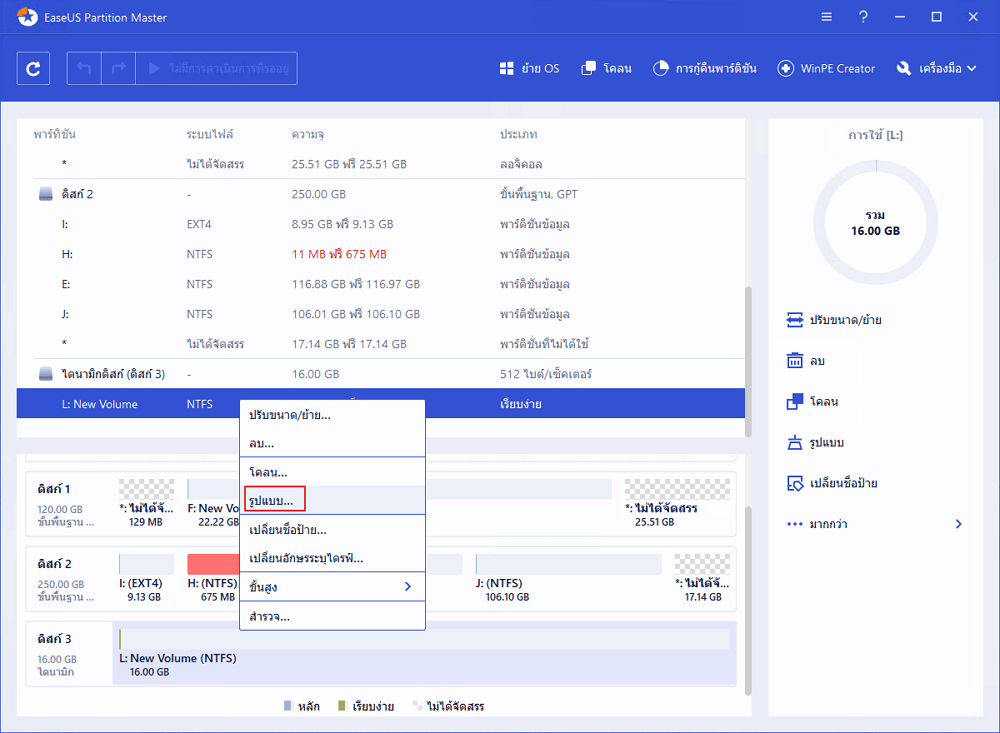The height and width of the screenshot is (733, 1000).
Task: Choose เปลี่ยนอักษรระบุไดรฟ์... in the context menu
Action: click(x=332, y=558)
